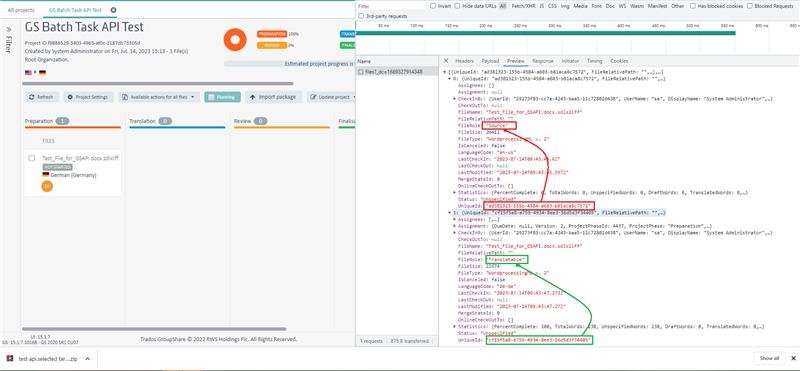Select the Review phase column header

(x=282, y=121)
